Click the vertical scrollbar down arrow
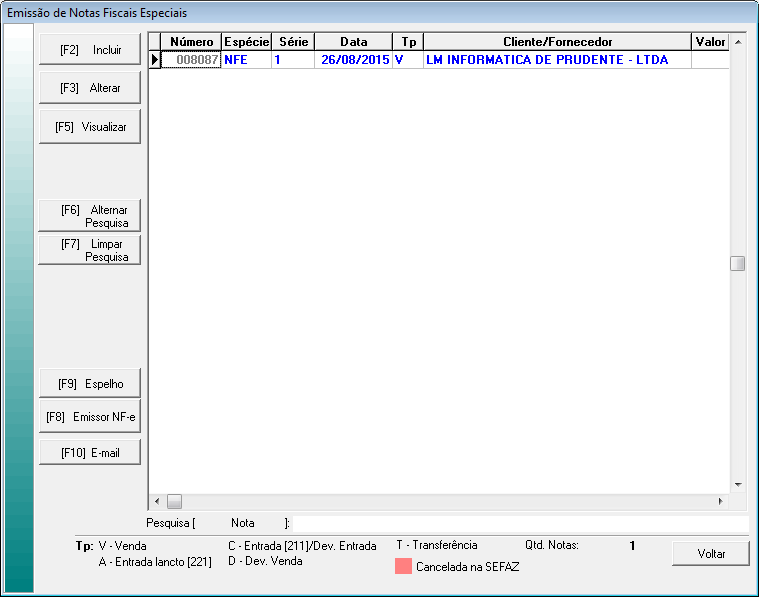Viewport: 759px width, 597px height. [x=738, y=485]
